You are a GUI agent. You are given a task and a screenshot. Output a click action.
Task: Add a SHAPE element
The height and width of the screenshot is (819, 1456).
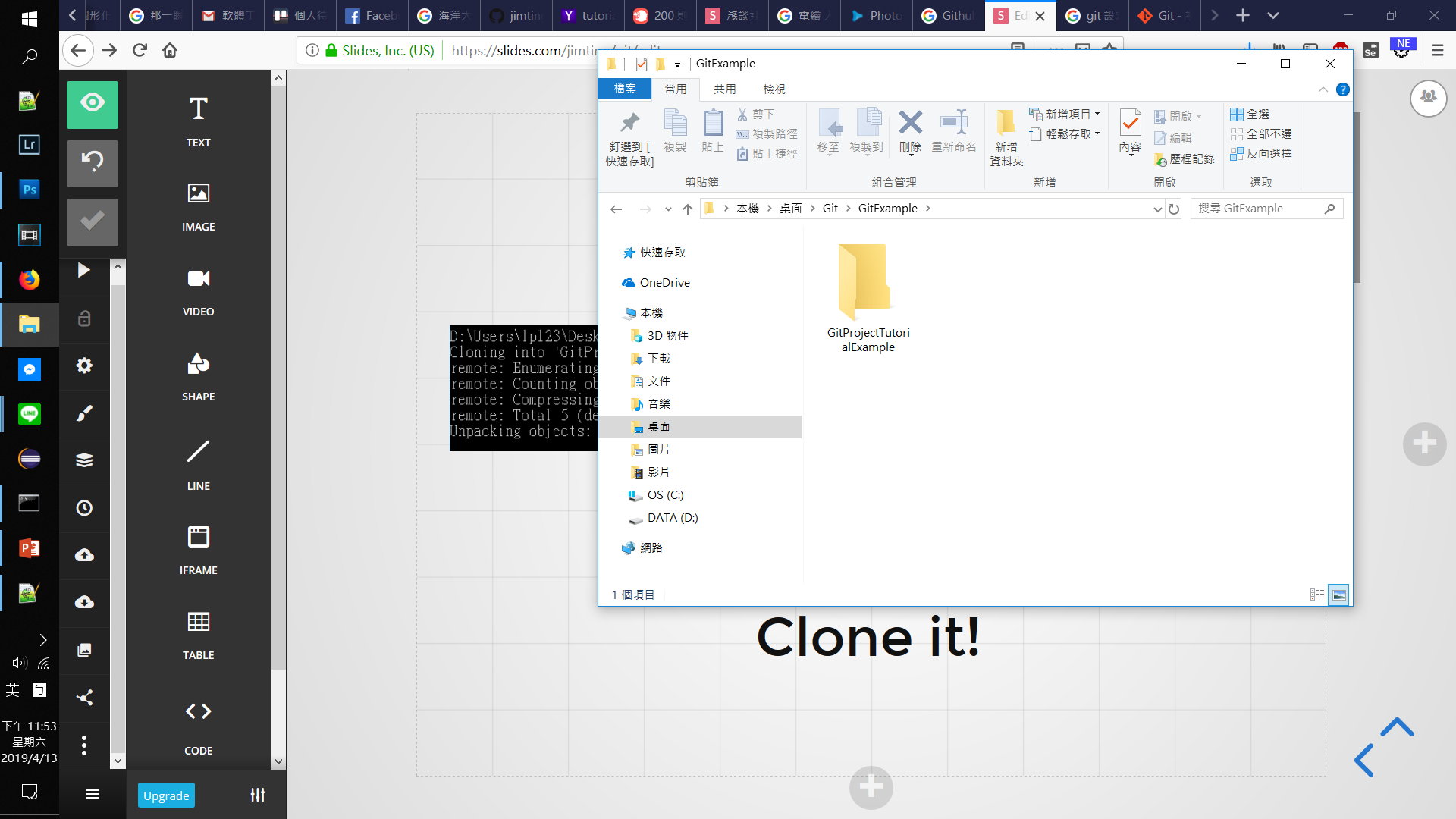coord(198,375)
